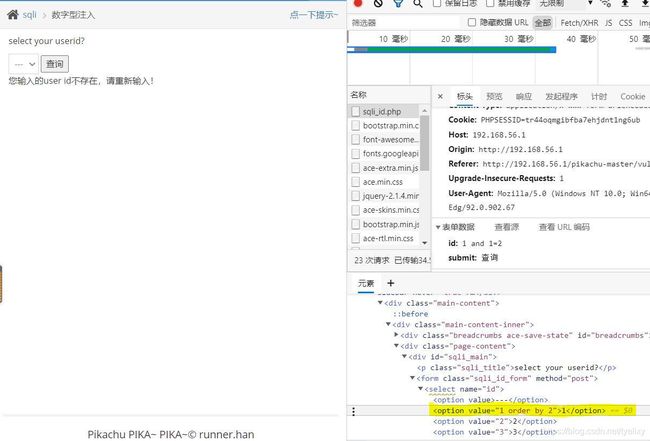Click the green network timeline overview bar

pyautogui.click(x=451, y=50)
